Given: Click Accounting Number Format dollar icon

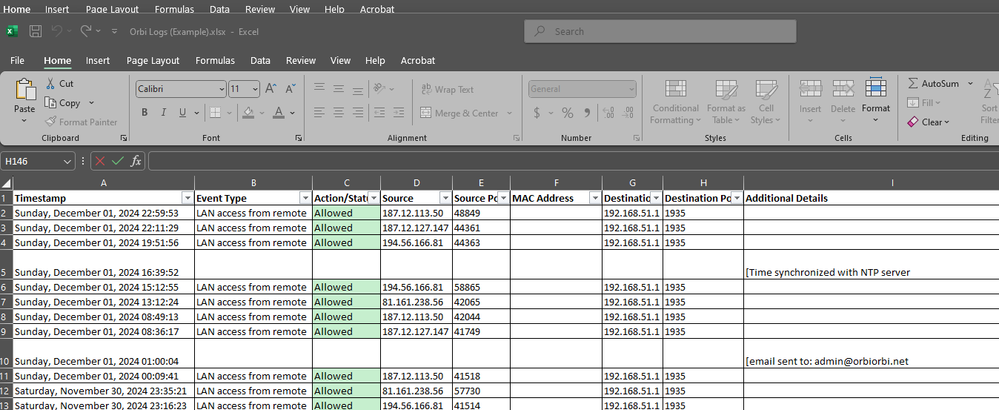Looking at the screenshot, I should (x=536, y=113).
